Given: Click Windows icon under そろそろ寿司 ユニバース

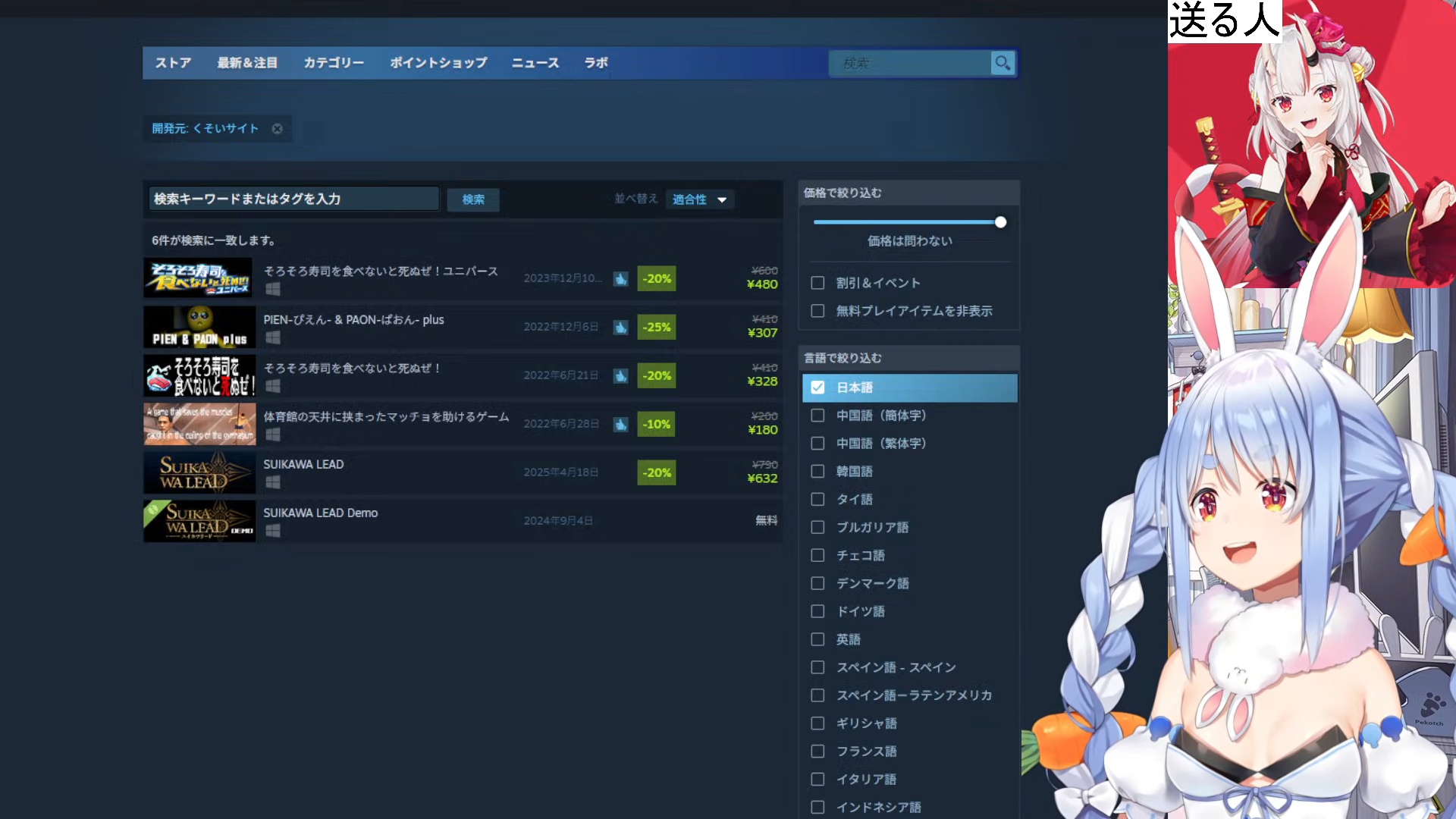Looking at the screenshot, I should (x=273, y=289).
